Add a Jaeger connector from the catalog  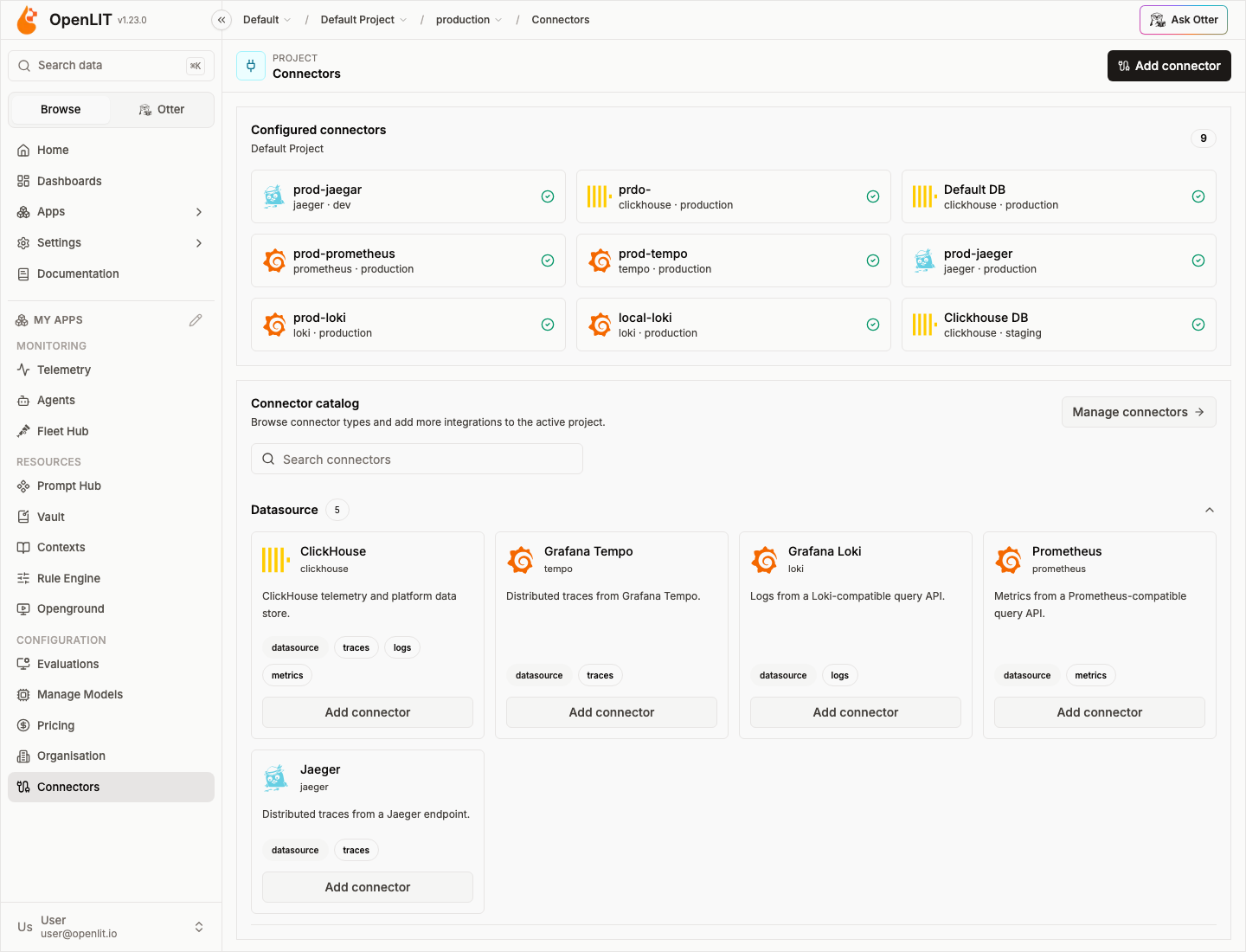pyautogui.click(x=368, y=887)
